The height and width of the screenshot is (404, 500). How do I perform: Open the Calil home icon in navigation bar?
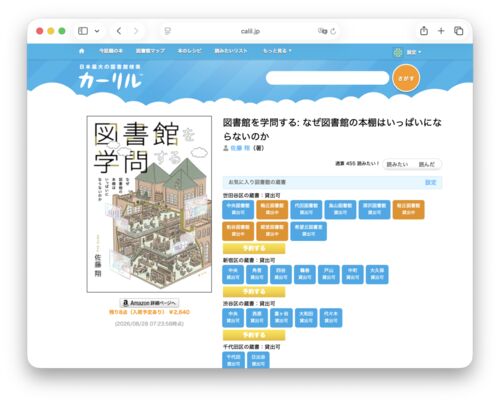tap(82, 51)
